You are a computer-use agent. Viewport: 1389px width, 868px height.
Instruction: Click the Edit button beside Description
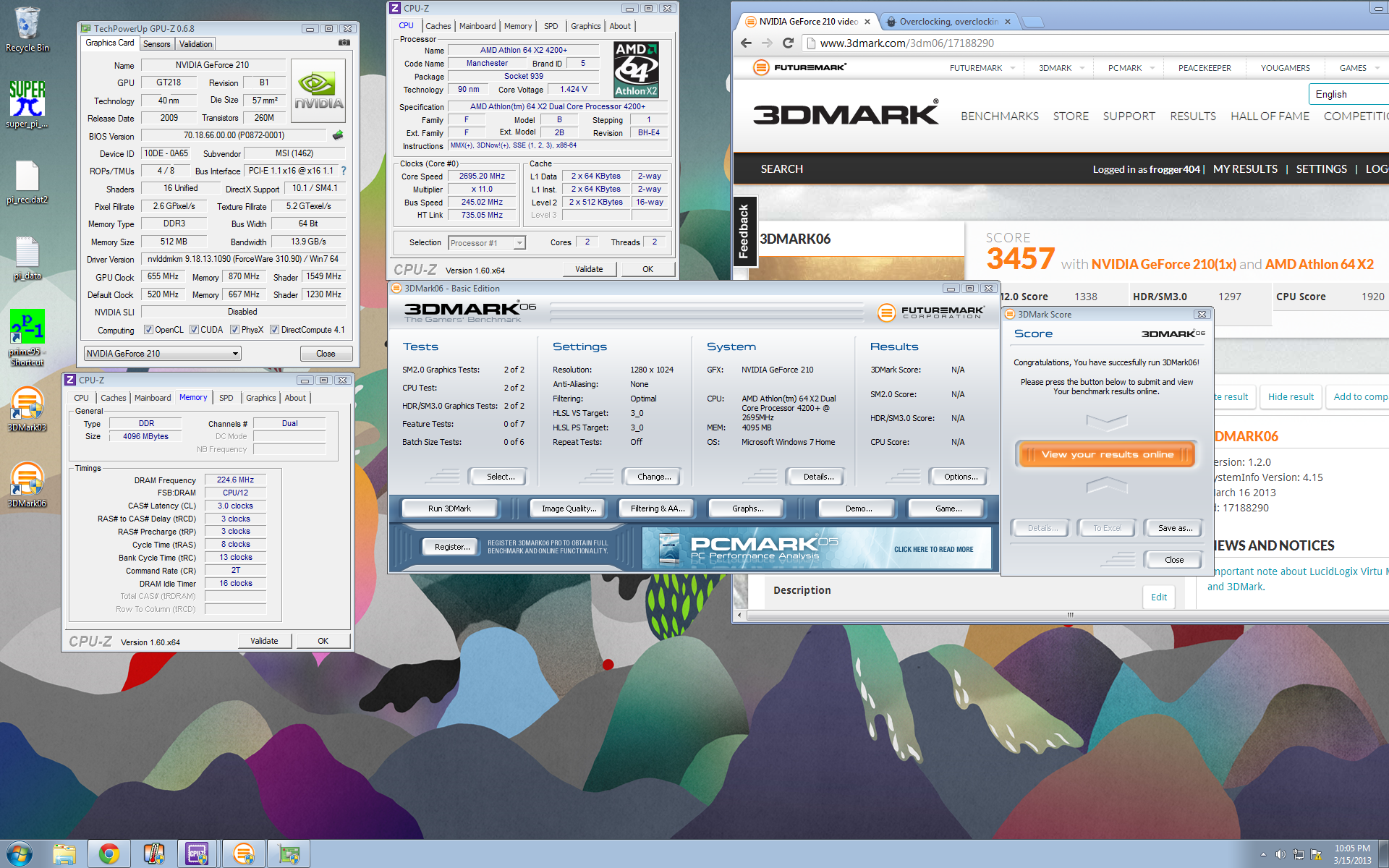(1158, 597)
